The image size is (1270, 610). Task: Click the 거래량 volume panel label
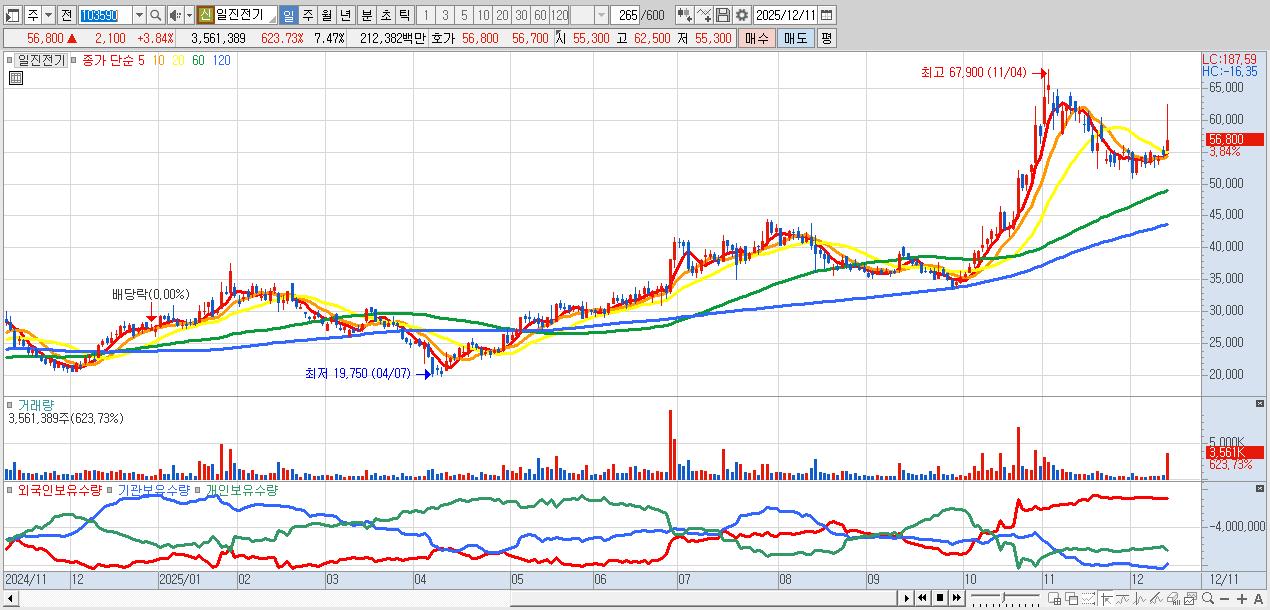(34, 404)
